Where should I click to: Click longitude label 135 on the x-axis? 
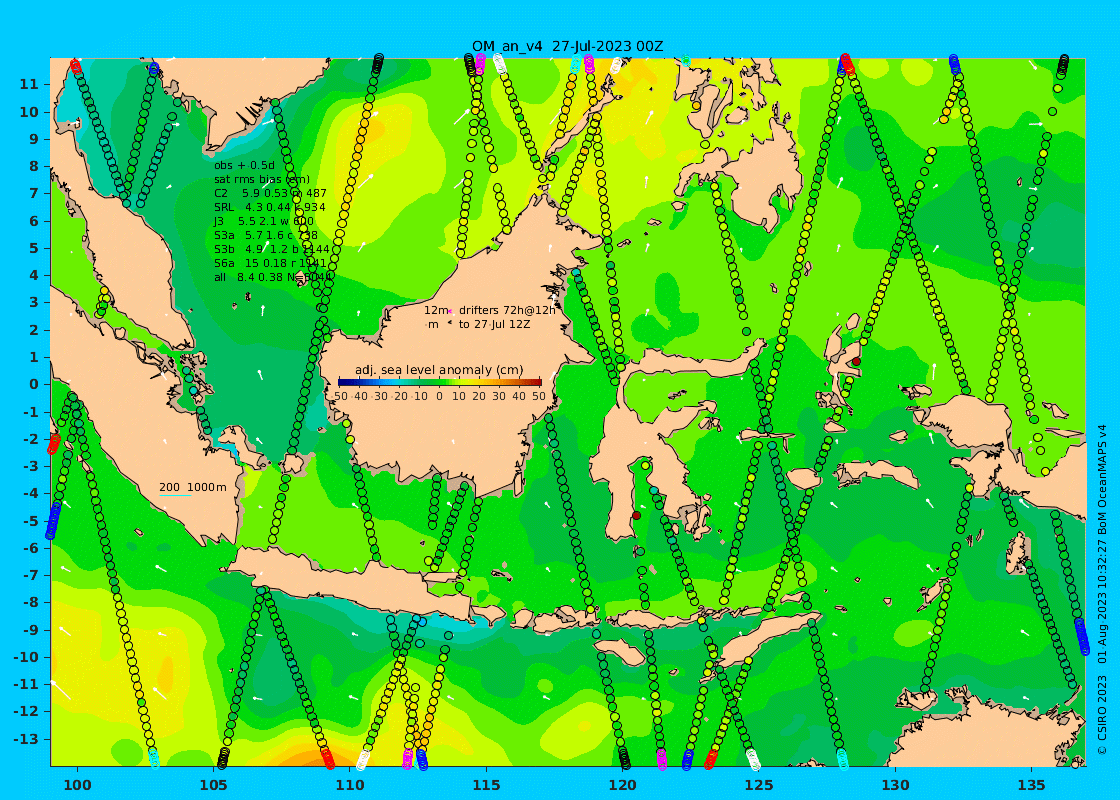pyautogui.click(x=1032, y=785)
